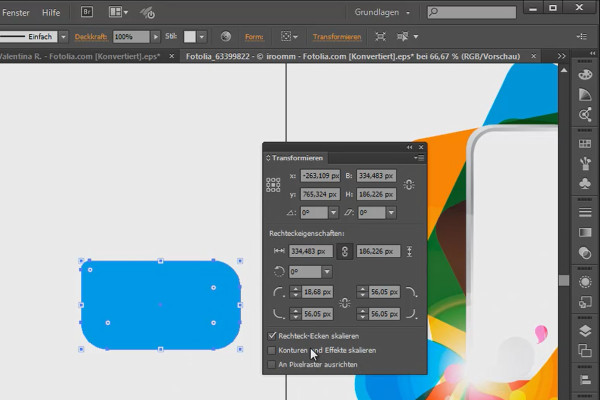Toggle constrain width and height proportions link
Screen dimensions: 600x400
coord(409,185)
